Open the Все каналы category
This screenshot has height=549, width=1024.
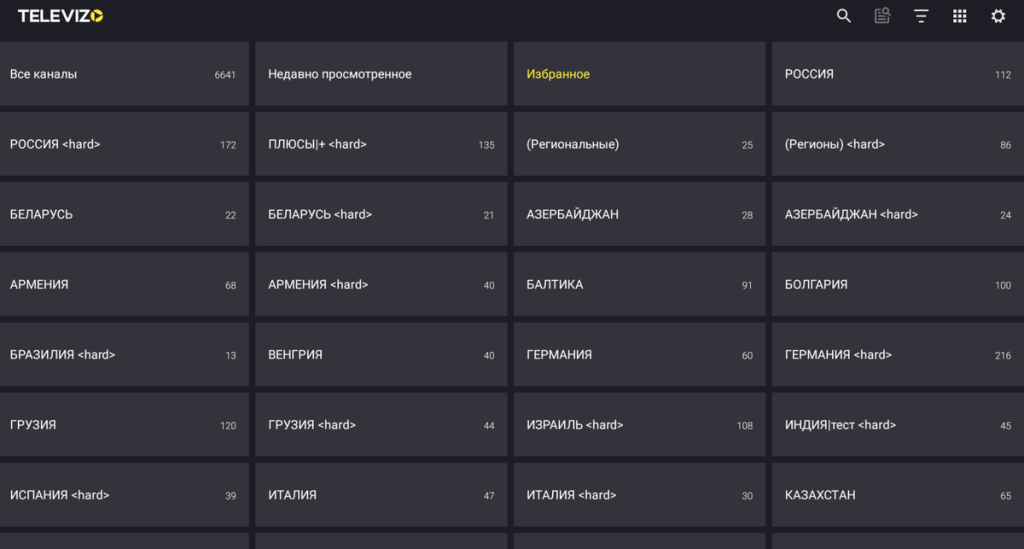pyautogui.click(x=124, y=74)
